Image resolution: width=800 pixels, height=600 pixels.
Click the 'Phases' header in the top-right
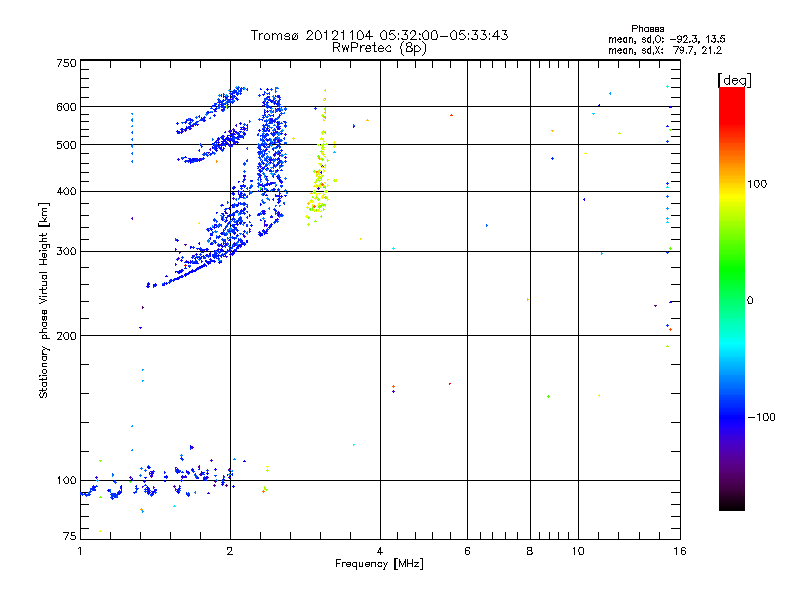tap(647, 29)
